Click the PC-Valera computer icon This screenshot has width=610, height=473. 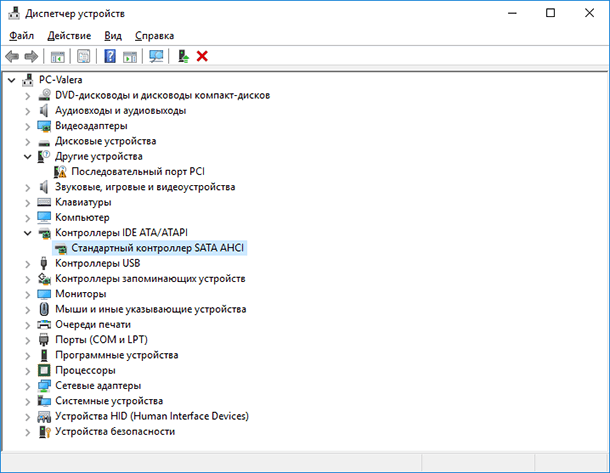point(28,80)
